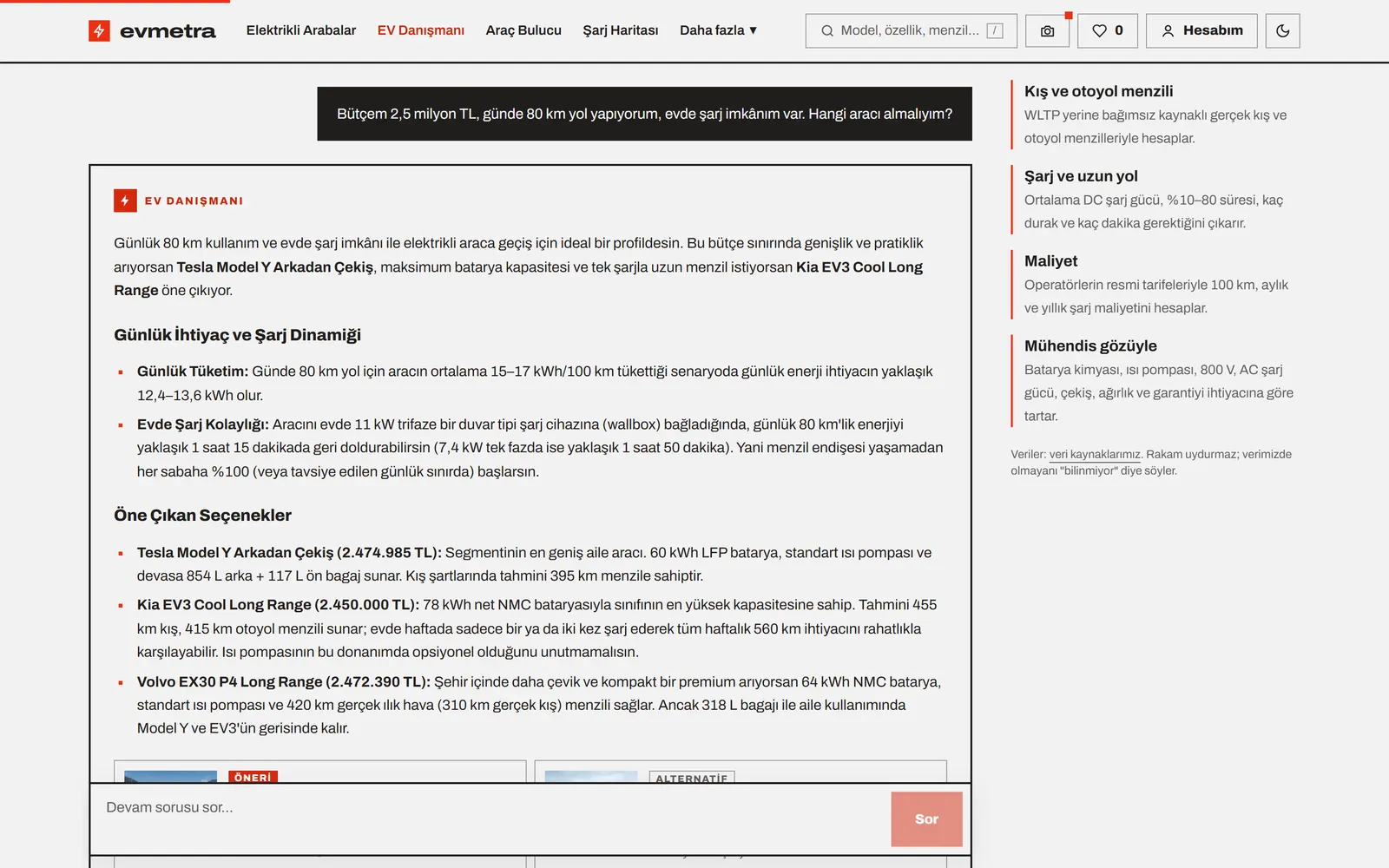Select the Maliyet sidebar heading
Viewport: 1389px width, 868px height.
(x=1050, y=261)
